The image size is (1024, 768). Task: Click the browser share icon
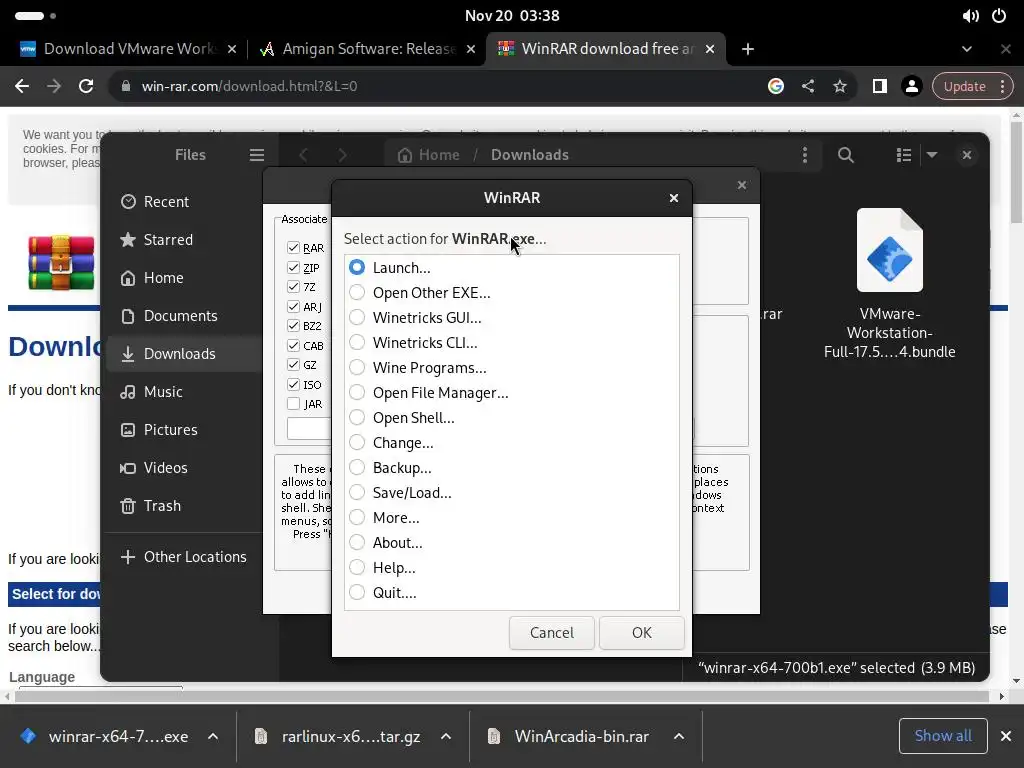808,86
